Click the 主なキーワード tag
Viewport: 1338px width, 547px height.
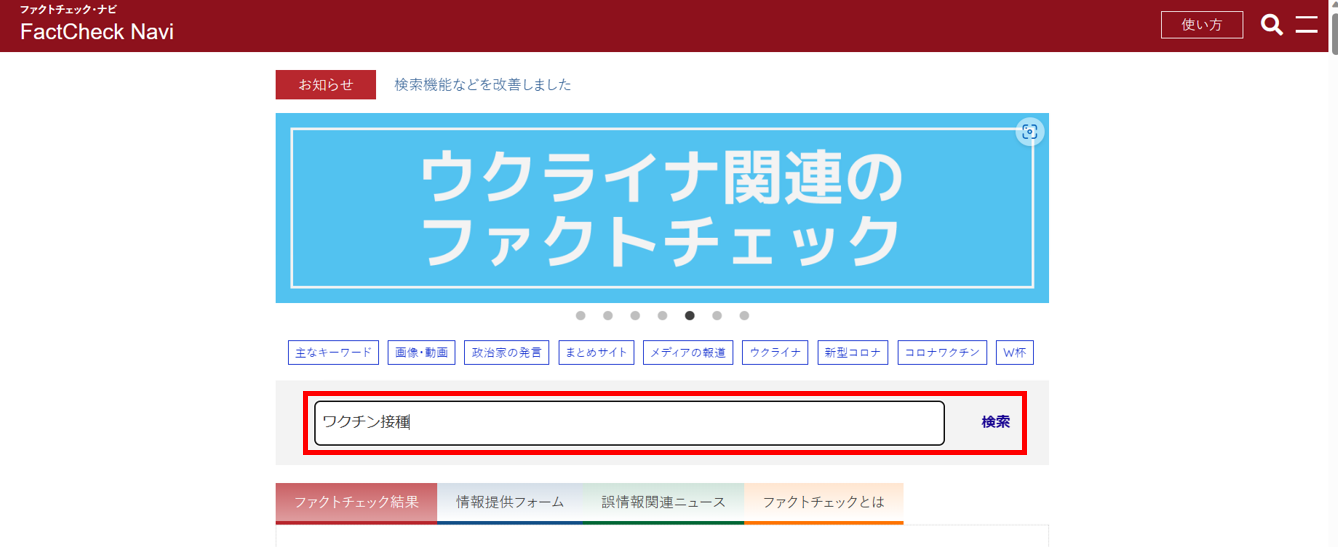(334, 353)
